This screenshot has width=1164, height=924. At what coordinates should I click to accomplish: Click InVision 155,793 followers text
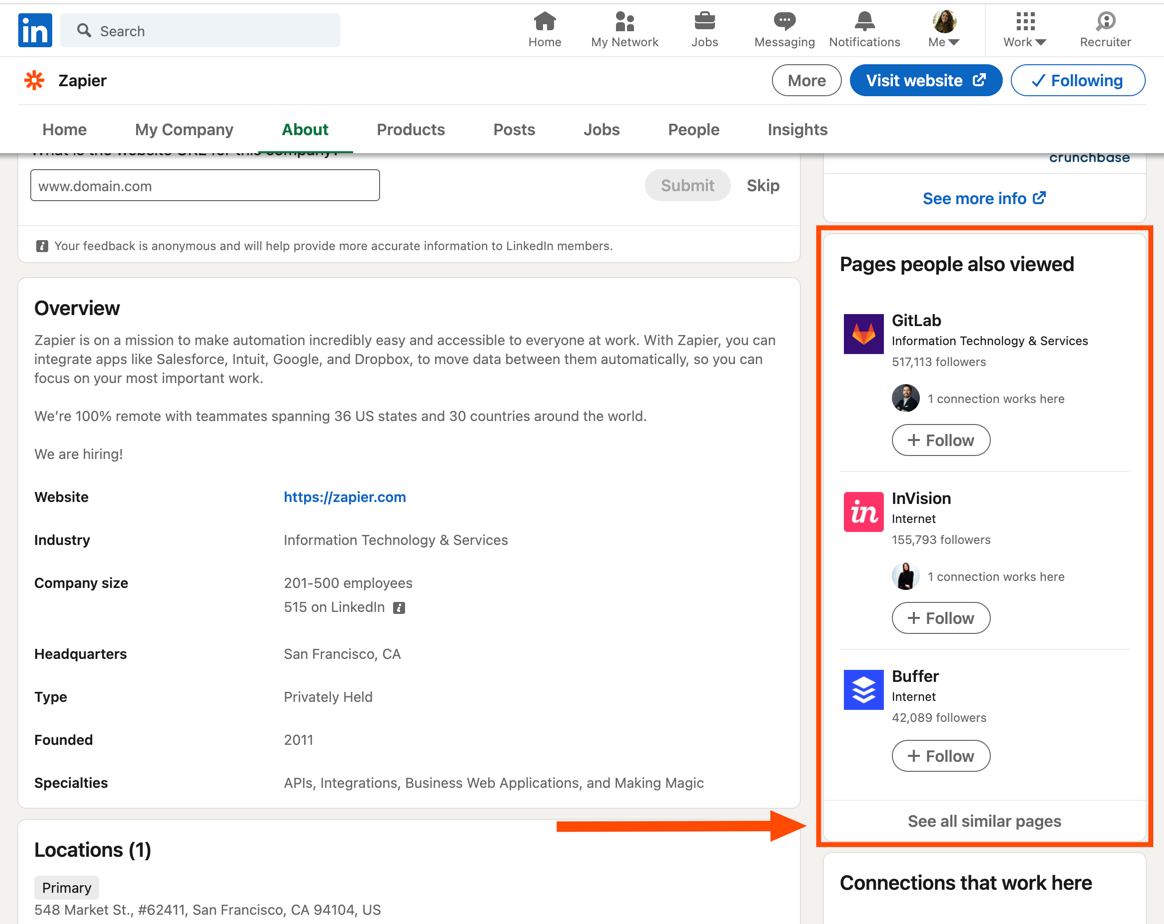[941, 540]
